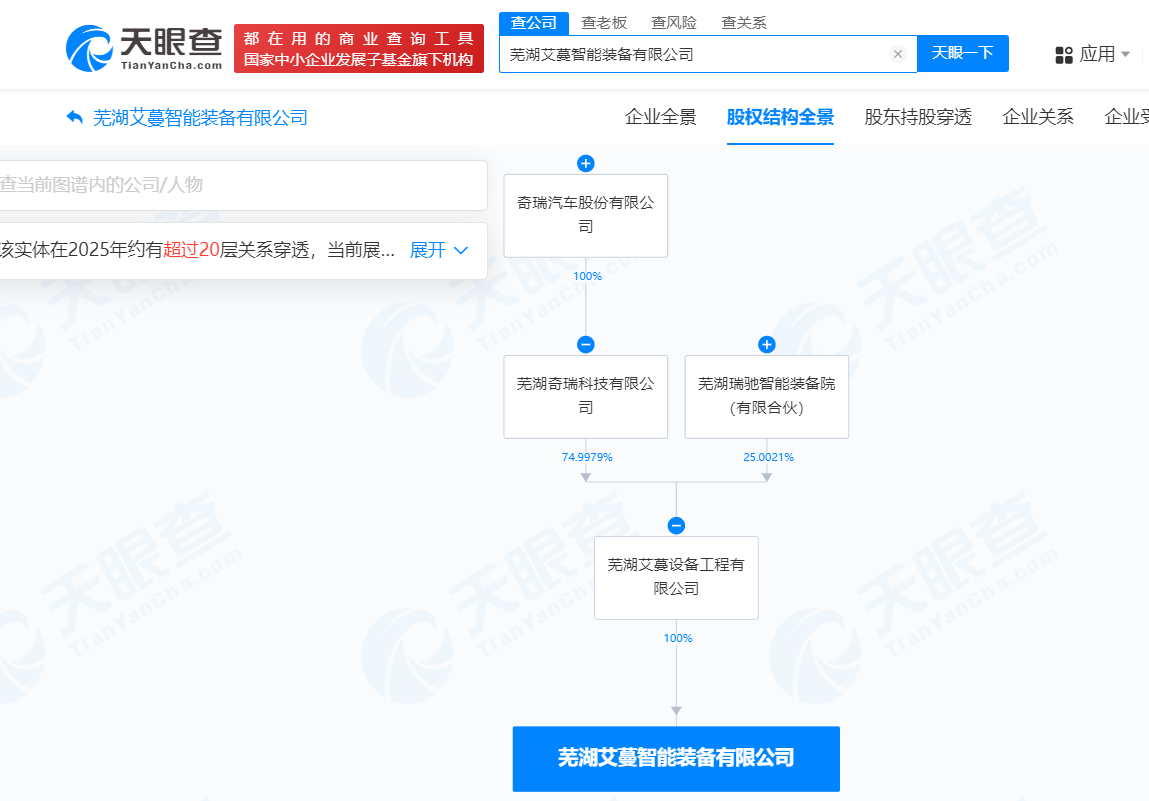Expand node above 奇瑞汽车股份有限公司

pyautogui.click(x=585, y=163)
